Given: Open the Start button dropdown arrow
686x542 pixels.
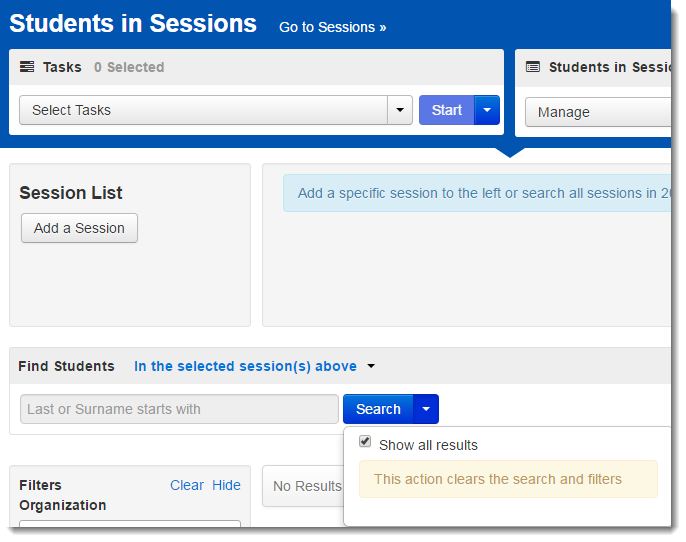Looking at the screenshot, I should coord(487,110).
